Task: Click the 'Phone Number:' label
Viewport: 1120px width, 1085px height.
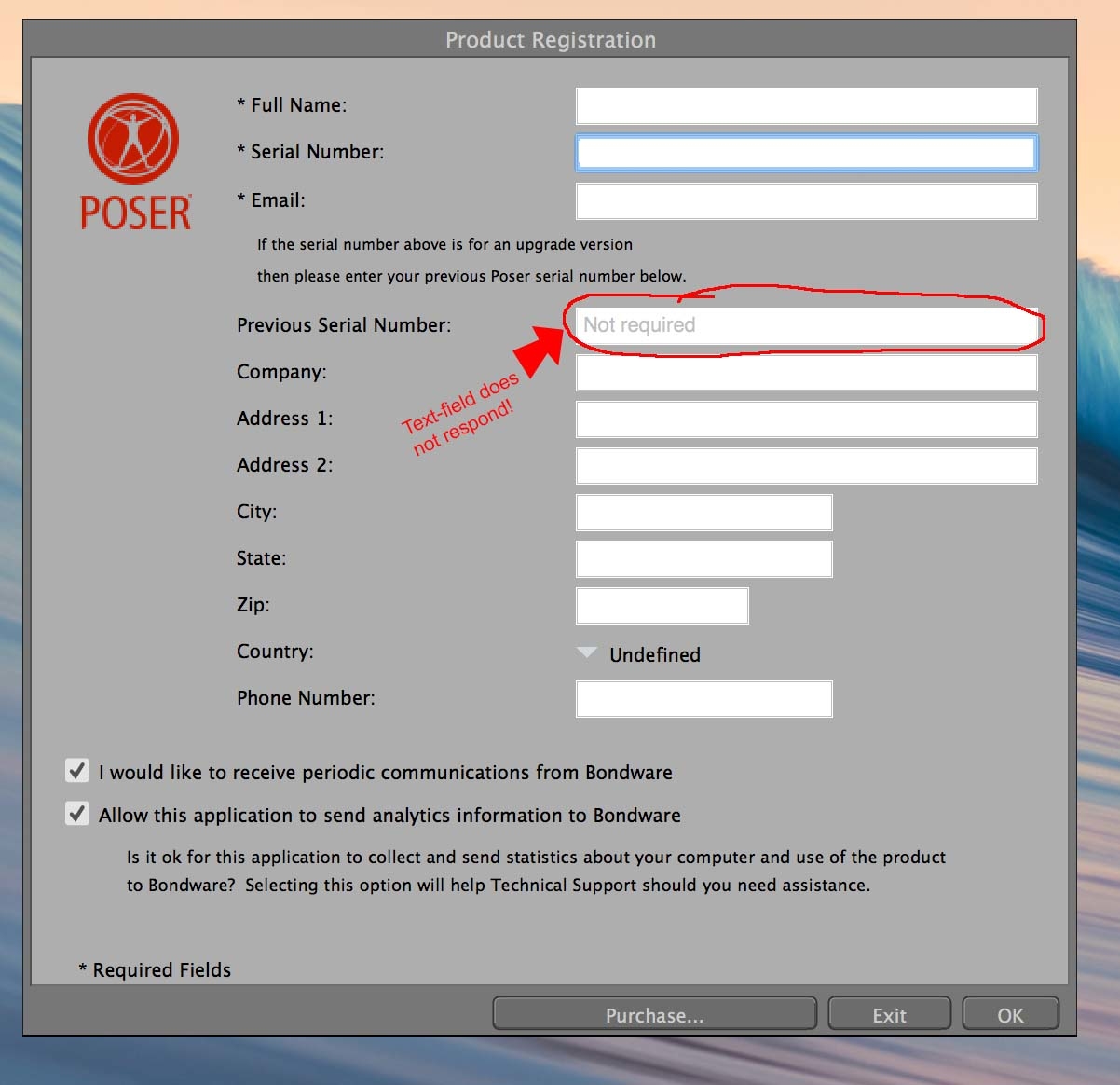Action: (x=306, y=697)
